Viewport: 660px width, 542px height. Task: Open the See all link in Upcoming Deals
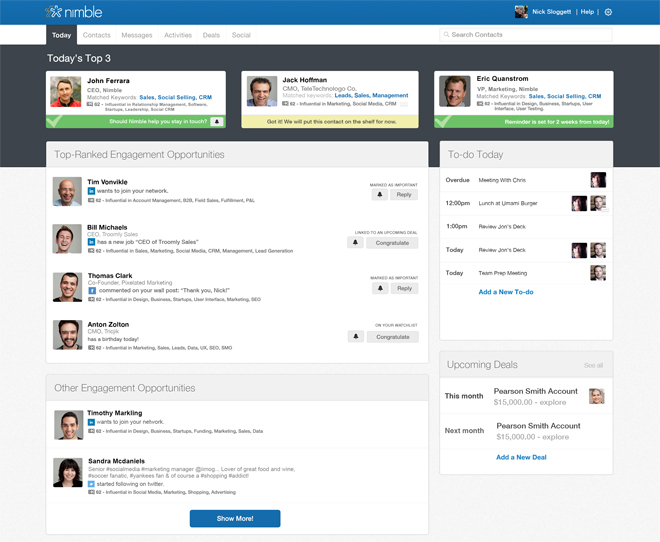594,365
